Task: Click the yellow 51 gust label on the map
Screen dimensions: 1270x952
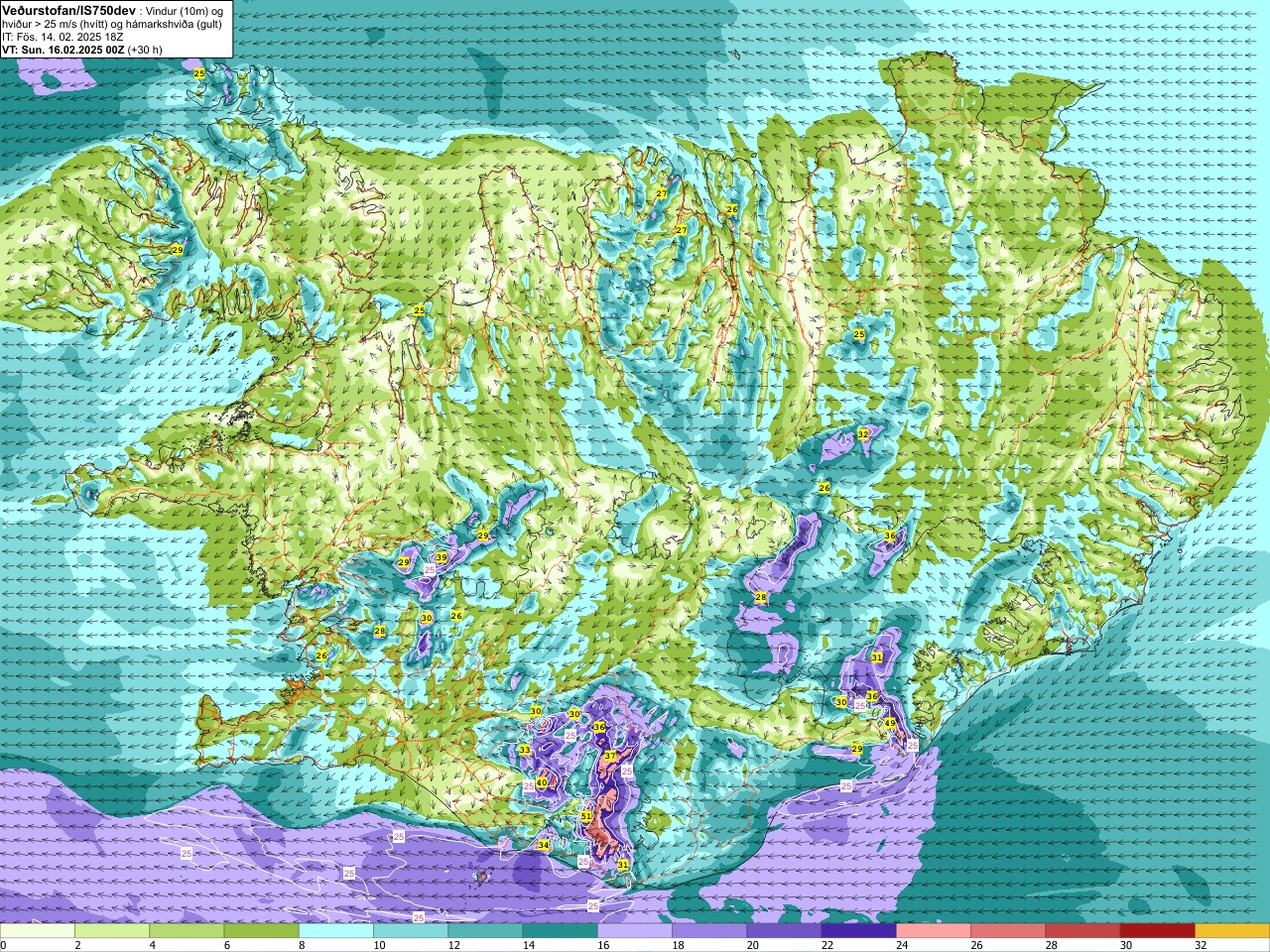Action: (x=587, y=816)
